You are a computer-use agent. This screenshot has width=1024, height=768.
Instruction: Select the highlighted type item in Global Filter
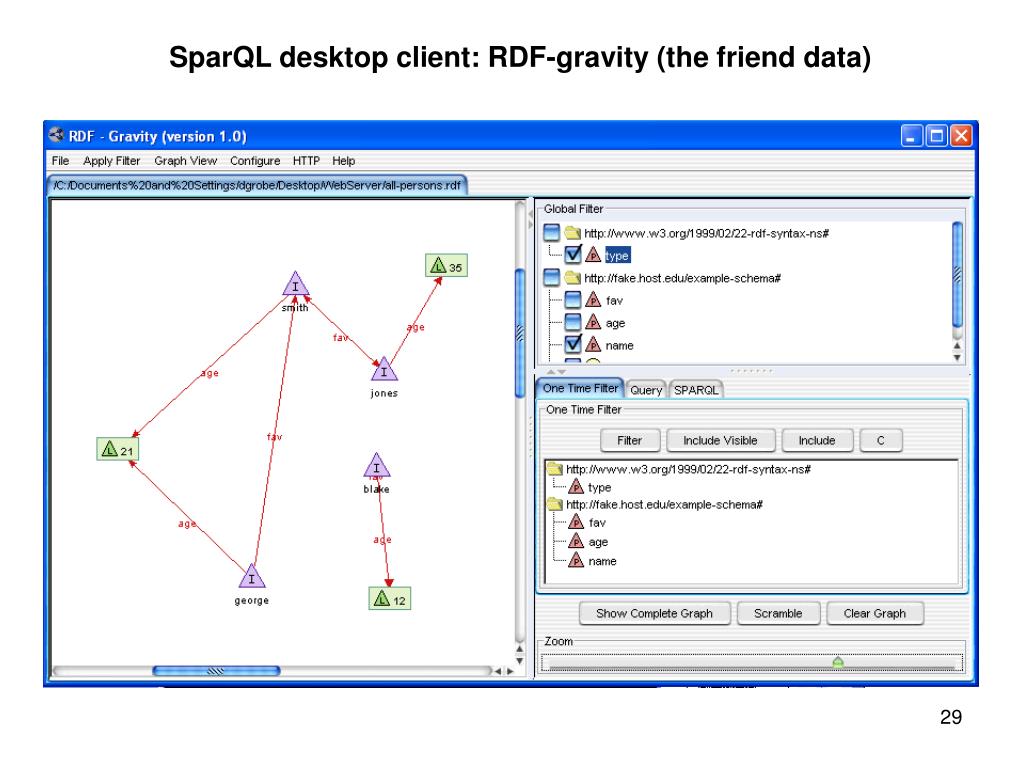[617, 255]
